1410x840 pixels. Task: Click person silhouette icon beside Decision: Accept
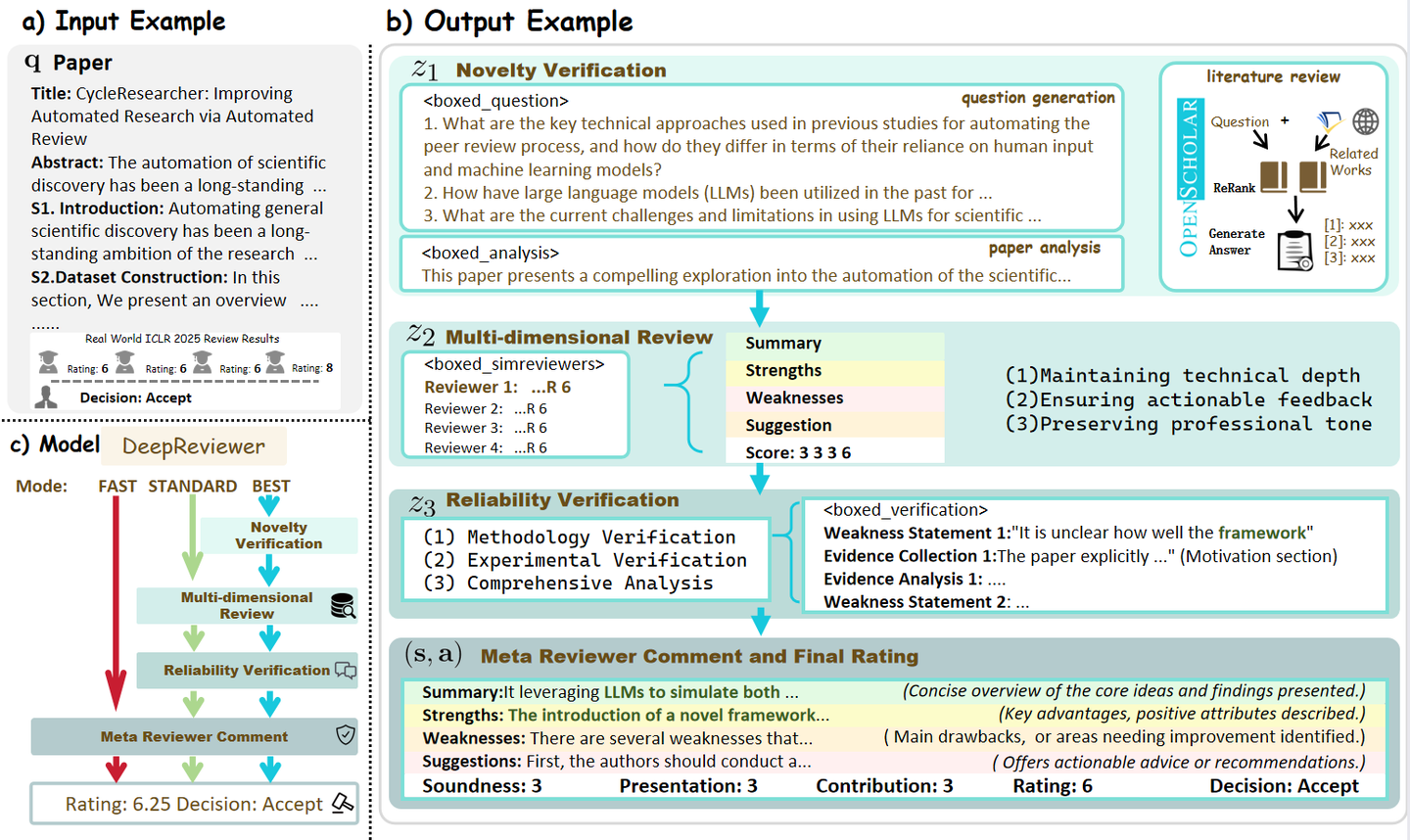(46, 397)
